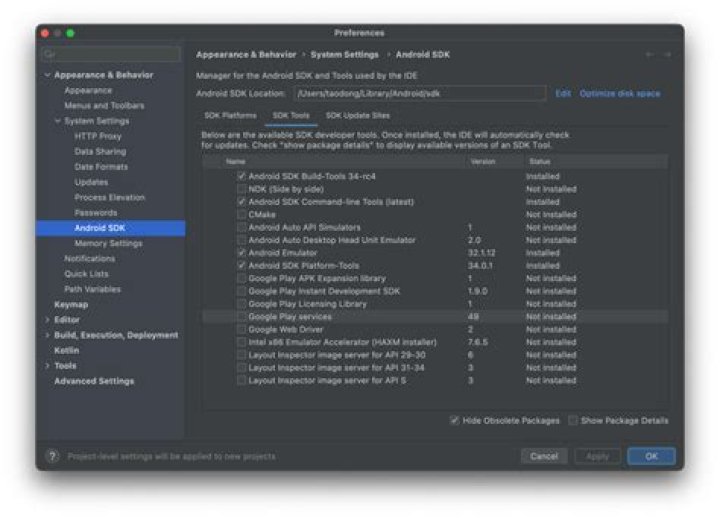Enable the CMake checkbox
Viewport: 720px width, 518px height.
point(242,214)
